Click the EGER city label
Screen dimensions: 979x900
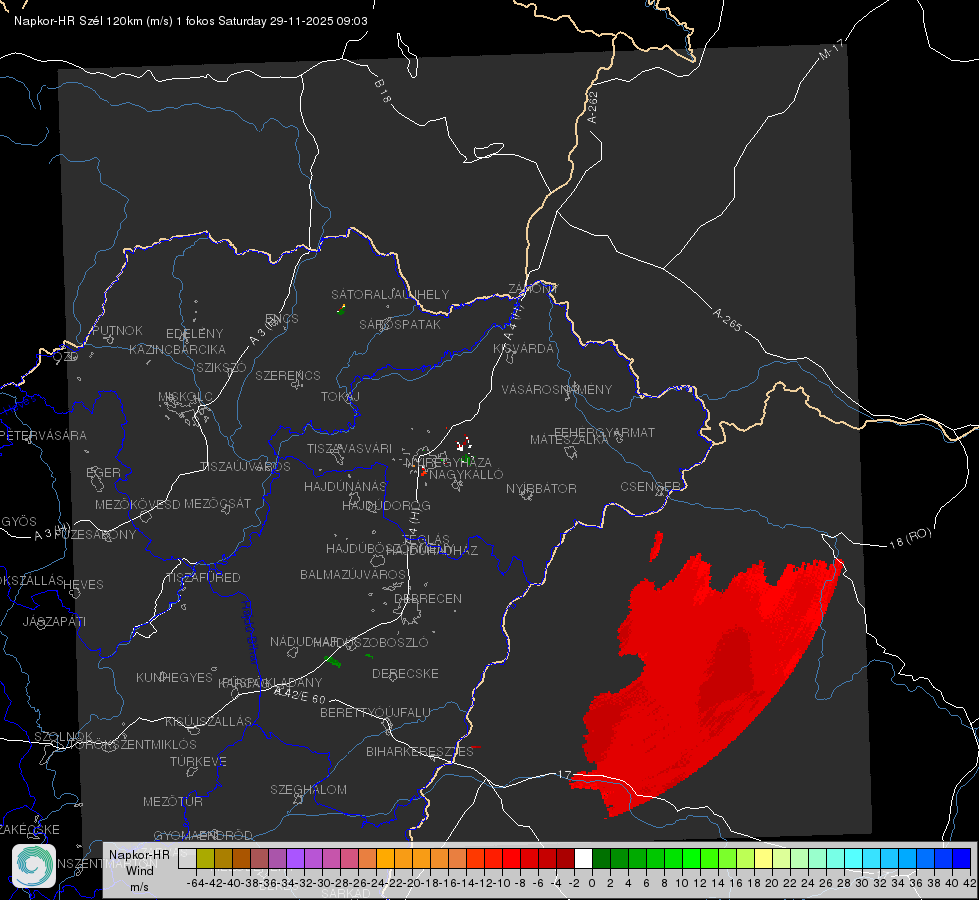pyautogui.click(x=104, y=472)
